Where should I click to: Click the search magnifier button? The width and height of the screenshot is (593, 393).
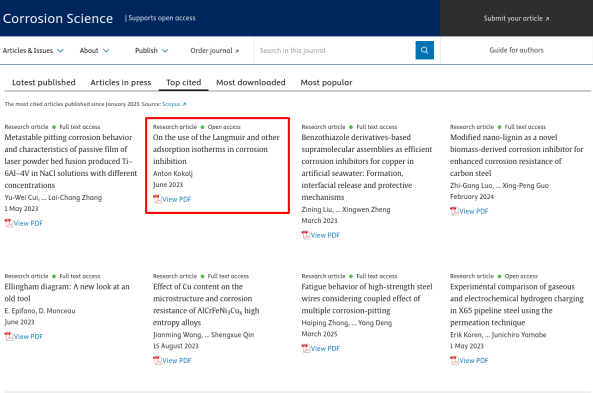(x=424, y=50)
